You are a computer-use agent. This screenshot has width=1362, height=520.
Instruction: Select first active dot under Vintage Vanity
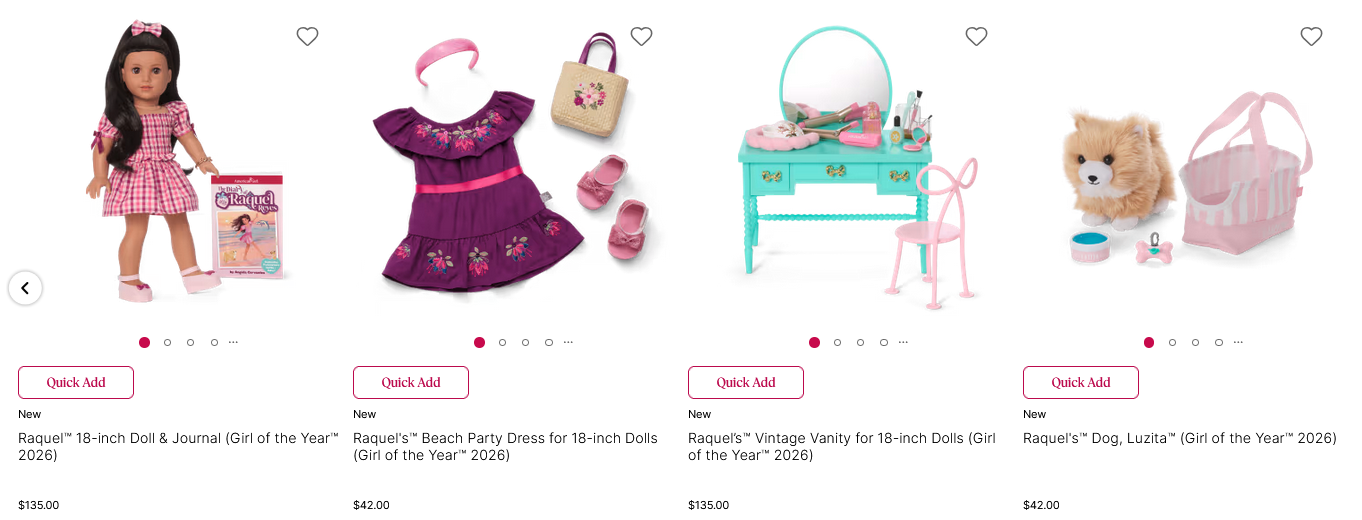click(814, 342)
